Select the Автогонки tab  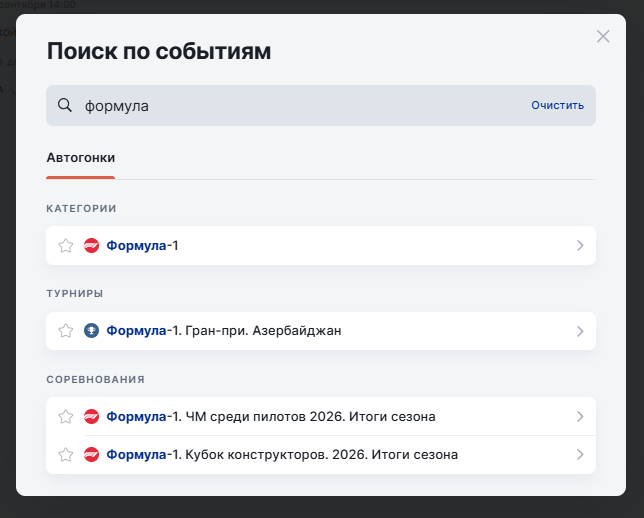coord(80,158)
